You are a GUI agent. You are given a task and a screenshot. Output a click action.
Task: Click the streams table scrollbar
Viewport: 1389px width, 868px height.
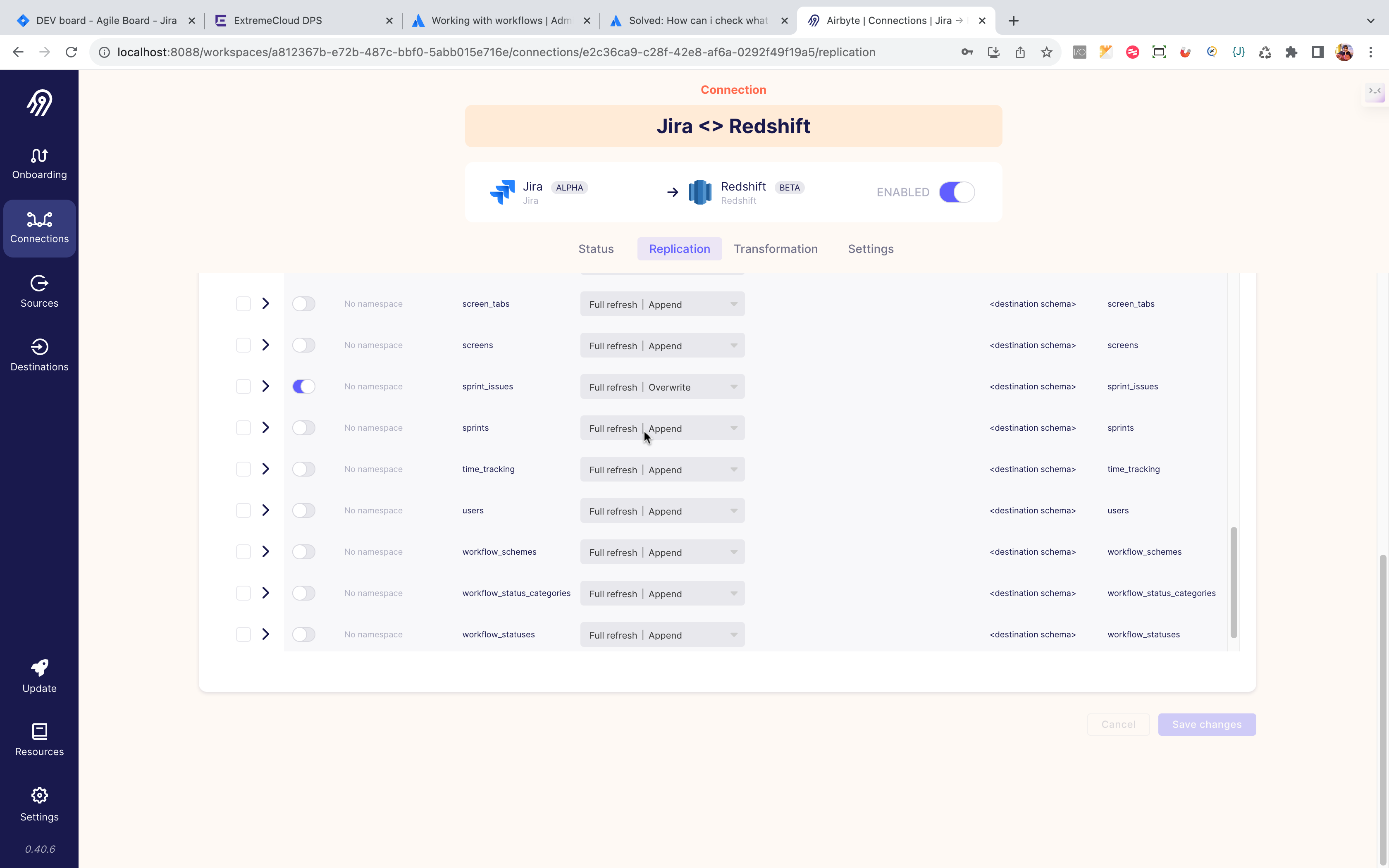point(1234,582)
